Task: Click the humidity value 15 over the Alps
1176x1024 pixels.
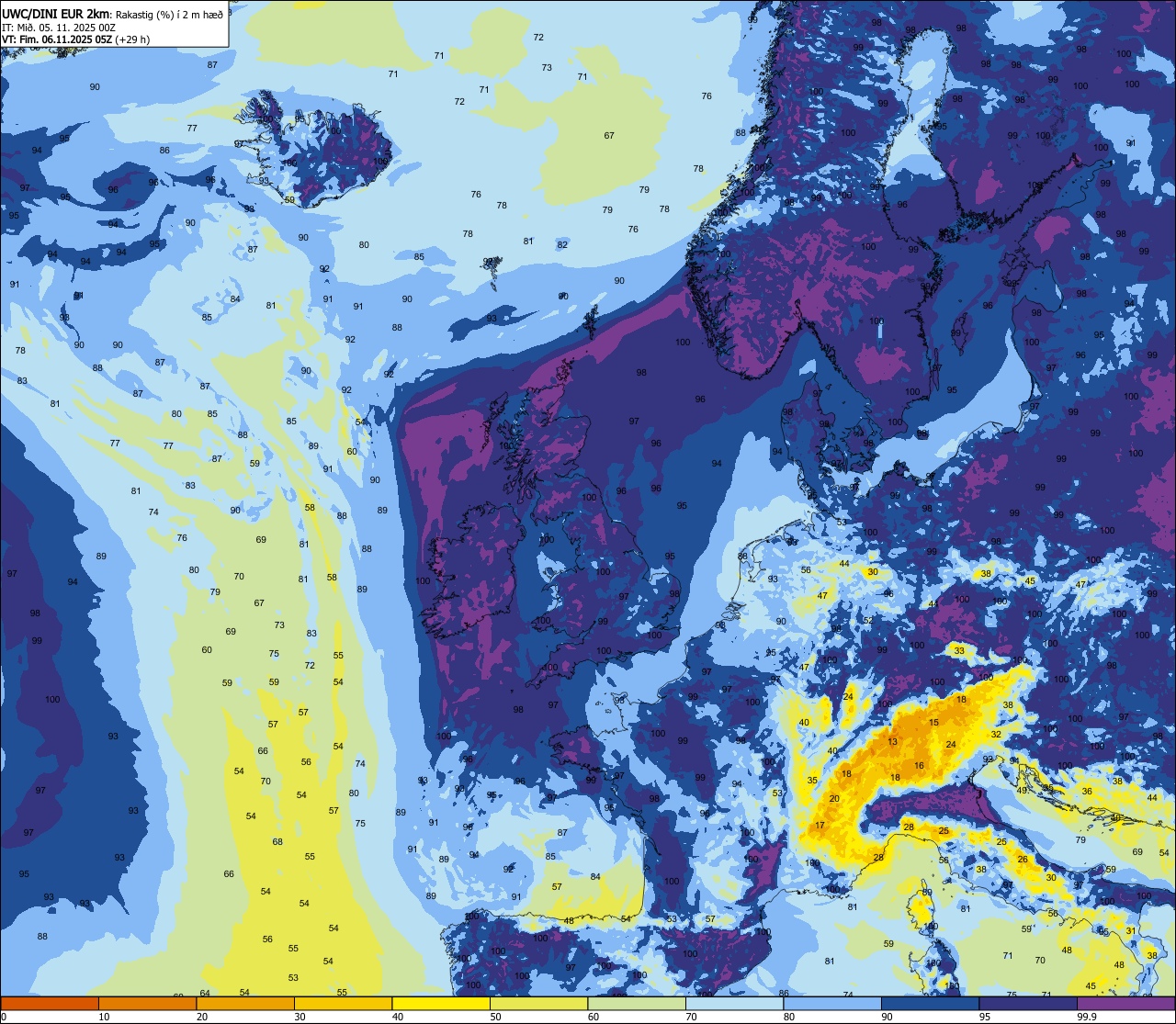Action: click(x=933, y=723)
